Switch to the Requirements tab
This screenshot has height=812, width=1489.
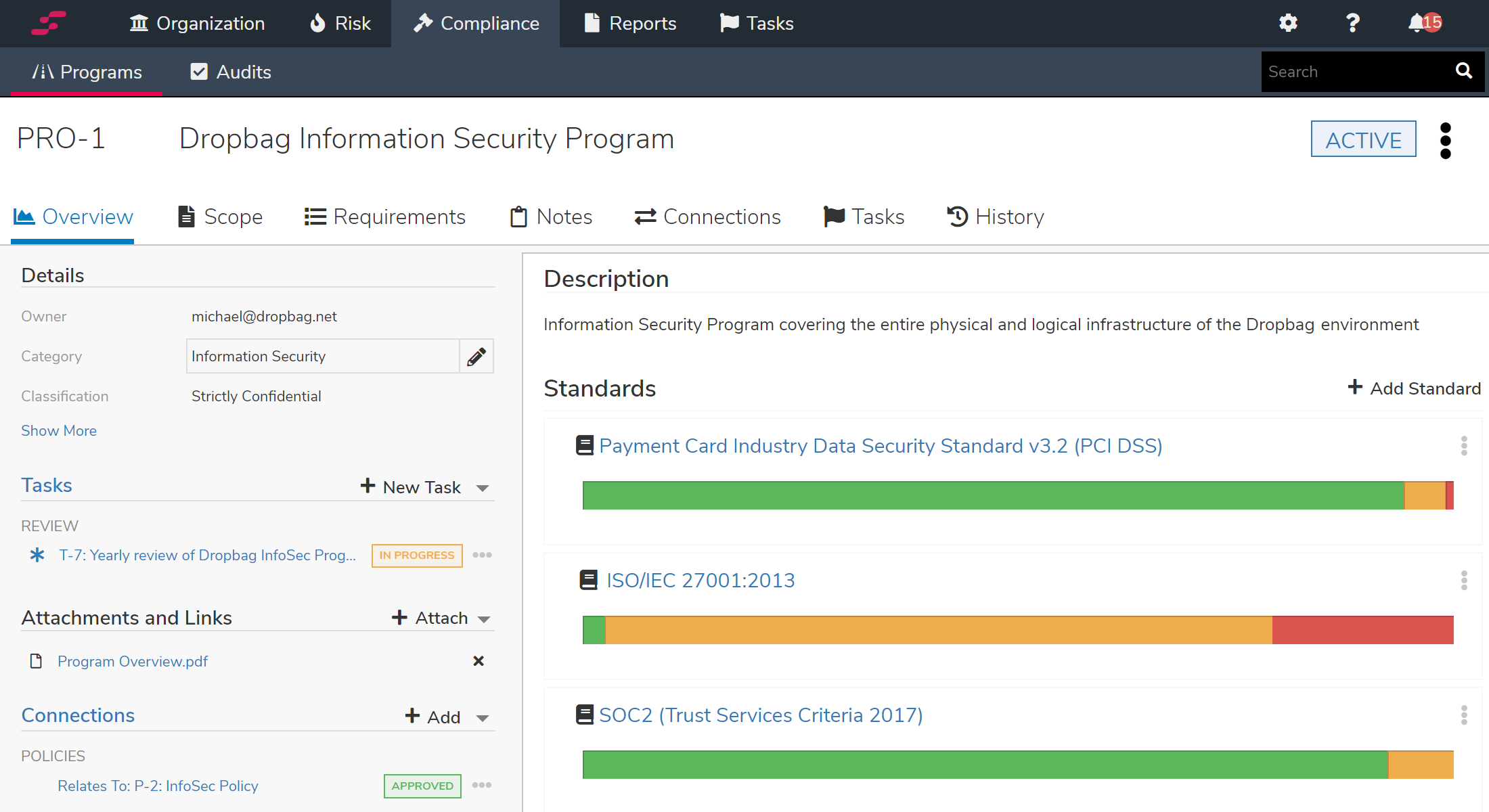pyautogui.click(x=385, y=217)
